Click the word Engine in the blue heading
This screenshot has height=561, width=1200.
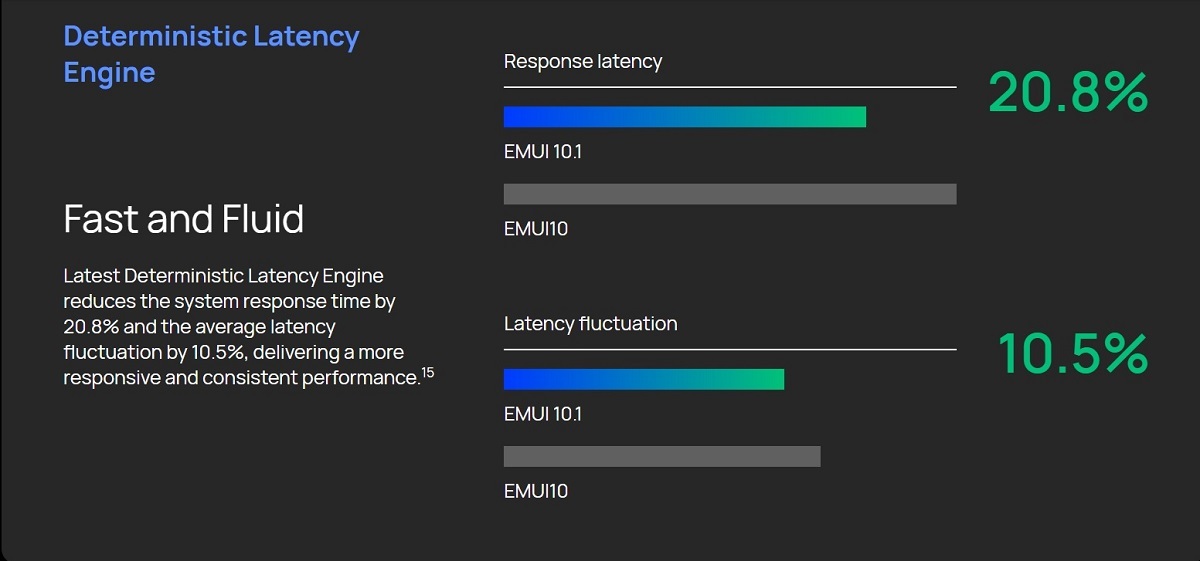[x=109, y=73]
